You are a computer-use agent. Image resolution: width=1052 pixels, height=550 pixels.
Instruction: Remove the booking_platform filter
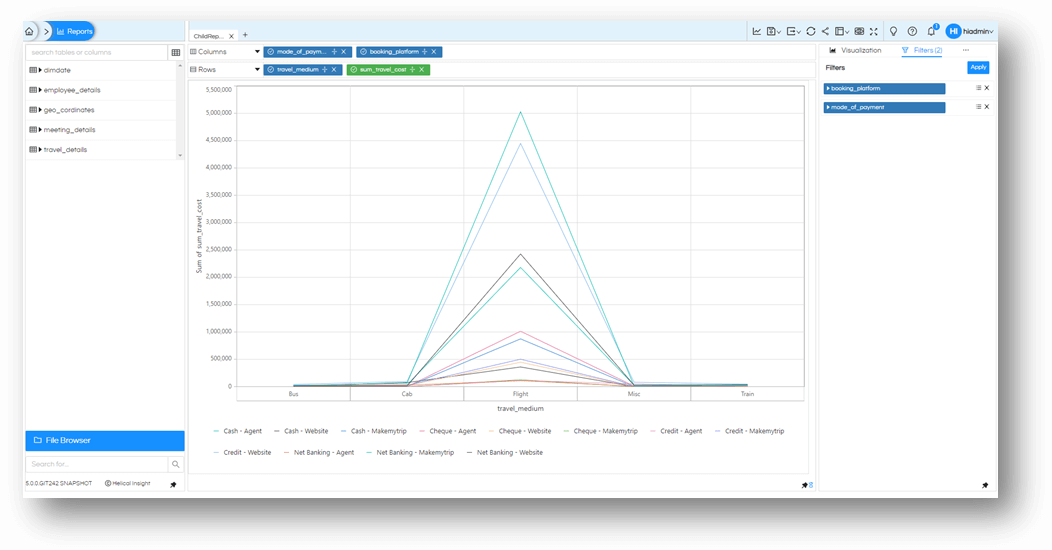pyautogui.click(x=986, y=88)
